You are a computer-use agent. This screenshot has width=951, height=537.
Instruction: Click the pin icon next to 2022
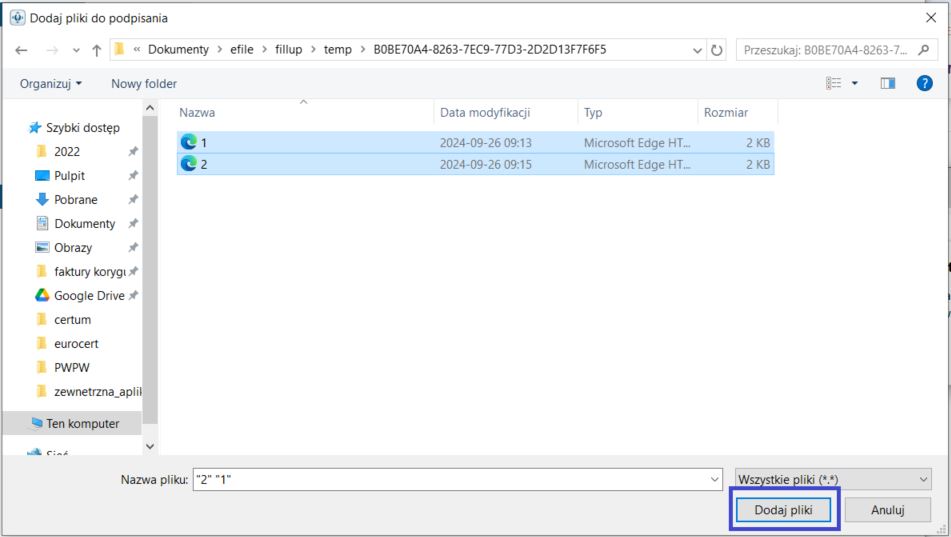pyautogui.click(x=133, y=152)
